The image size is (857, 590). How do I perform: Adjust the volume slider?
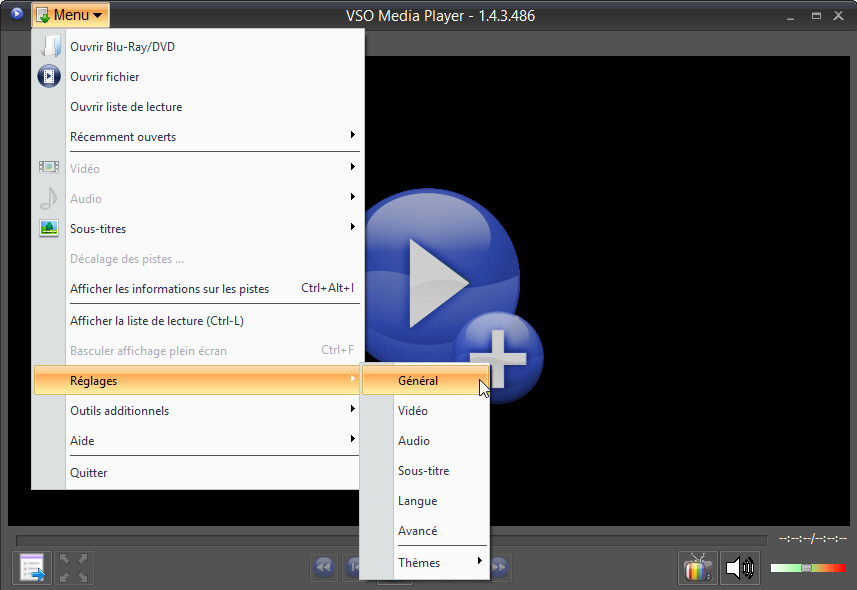(x=807, y=568)
